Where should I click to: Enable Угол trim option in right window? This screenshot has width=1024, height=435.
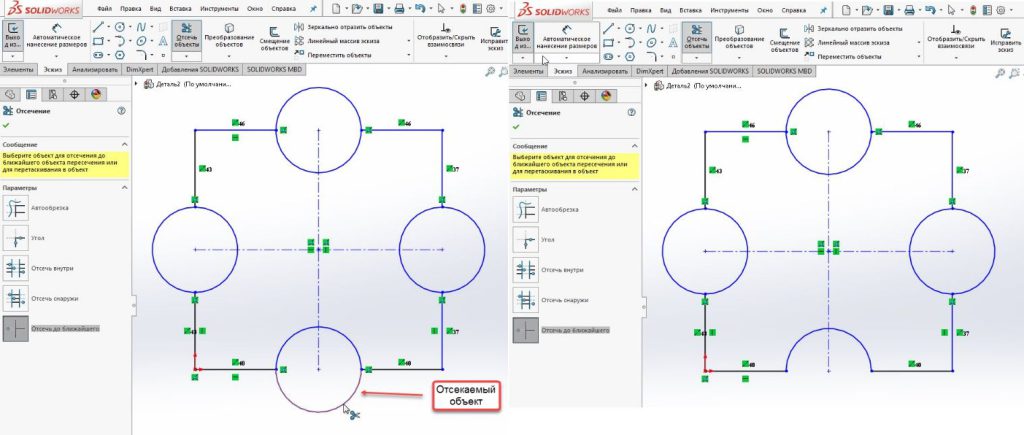pos(526,240)
